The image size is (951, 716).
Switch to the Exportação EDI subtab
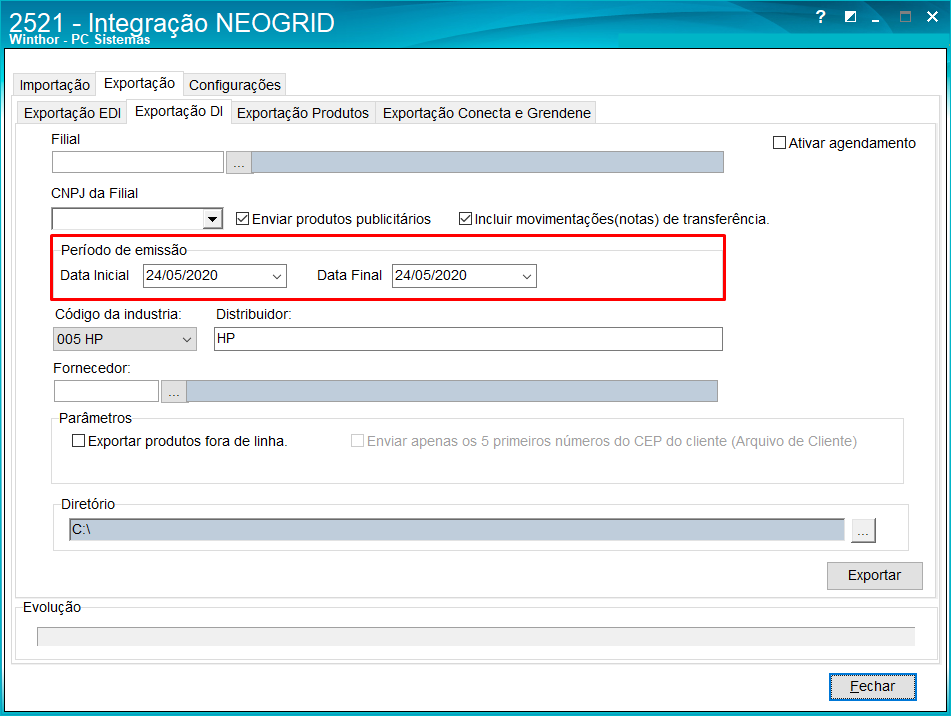(72, 113)
